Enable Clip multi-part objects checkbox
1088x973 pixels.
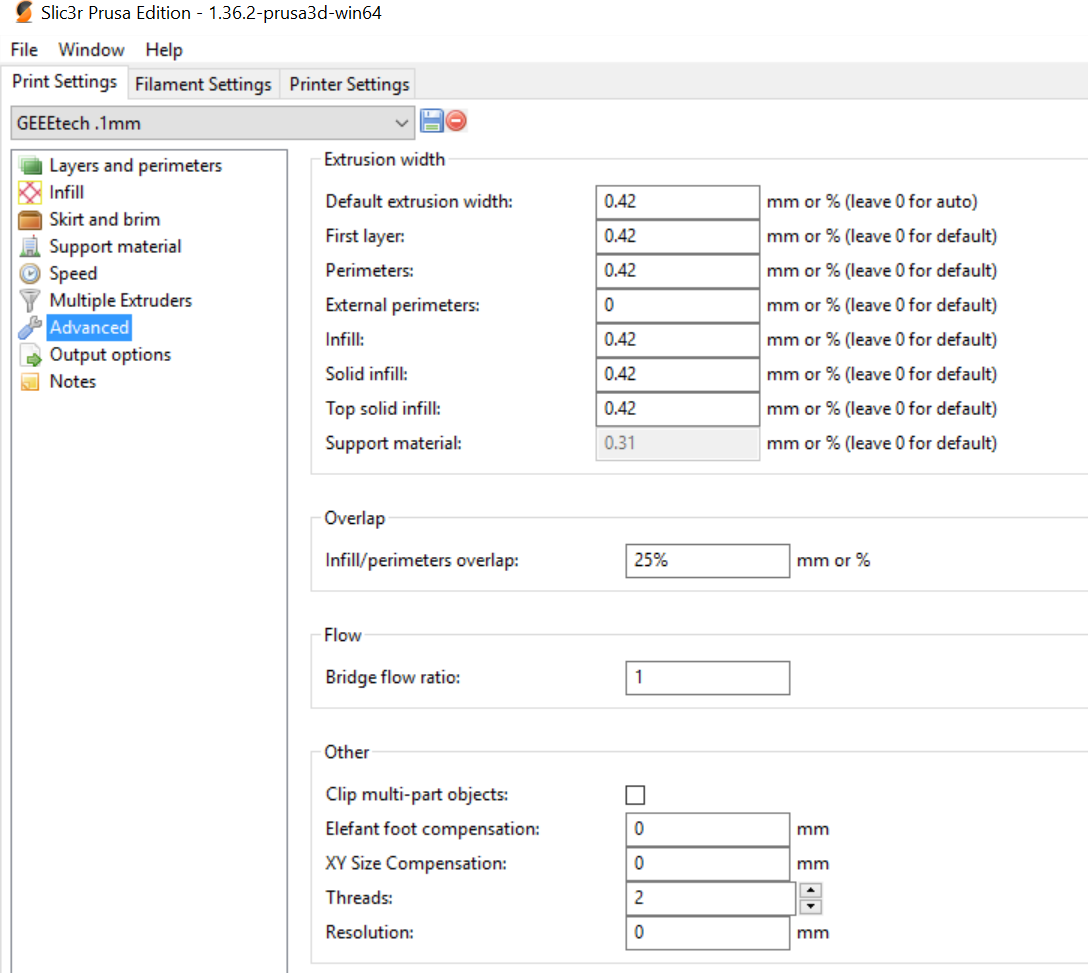coord(635,795)
